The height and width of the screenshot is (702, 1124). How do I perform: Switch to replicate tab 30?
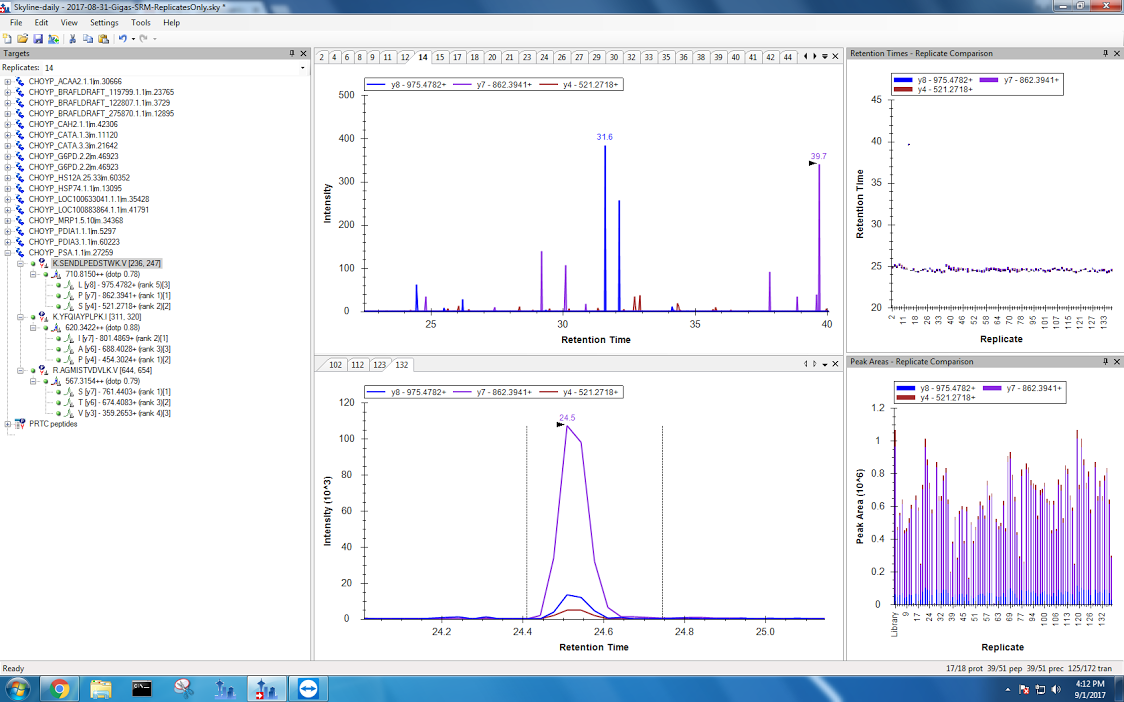(x=614, y=57)
